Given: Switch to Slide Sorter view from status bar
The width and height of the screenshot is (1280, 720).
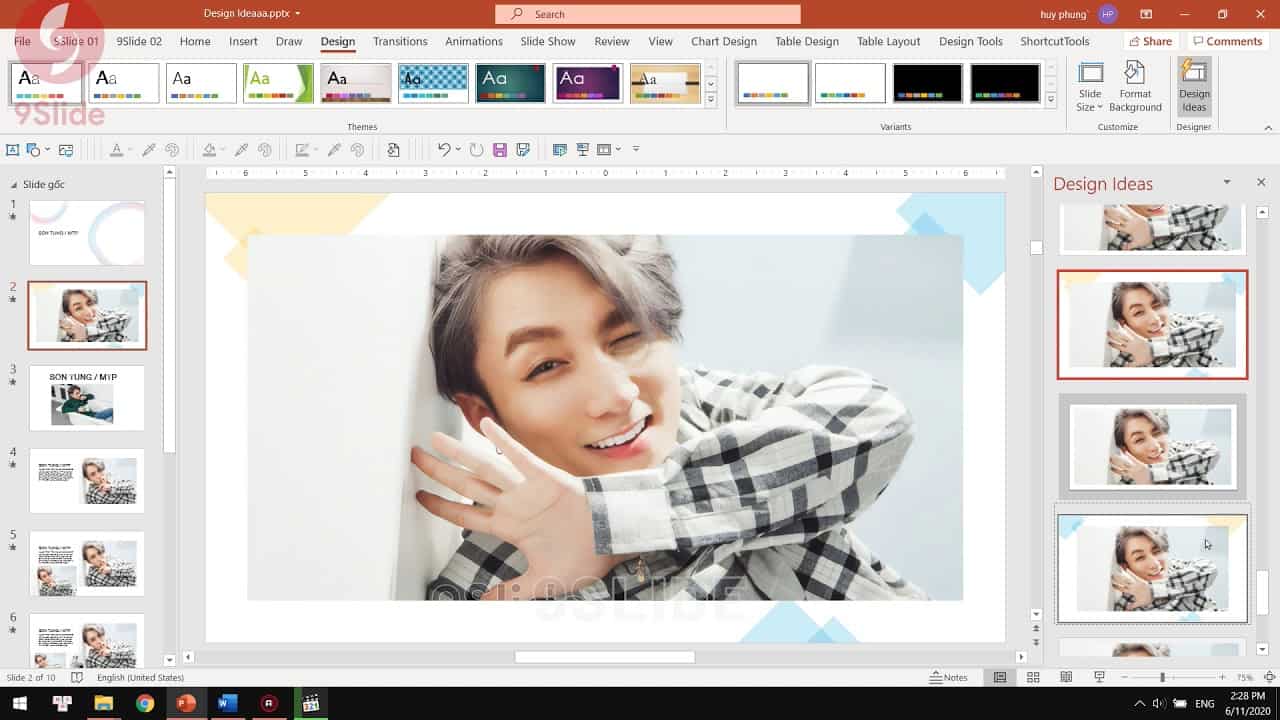Looking at the screenshot, I should pos(1033,677).
